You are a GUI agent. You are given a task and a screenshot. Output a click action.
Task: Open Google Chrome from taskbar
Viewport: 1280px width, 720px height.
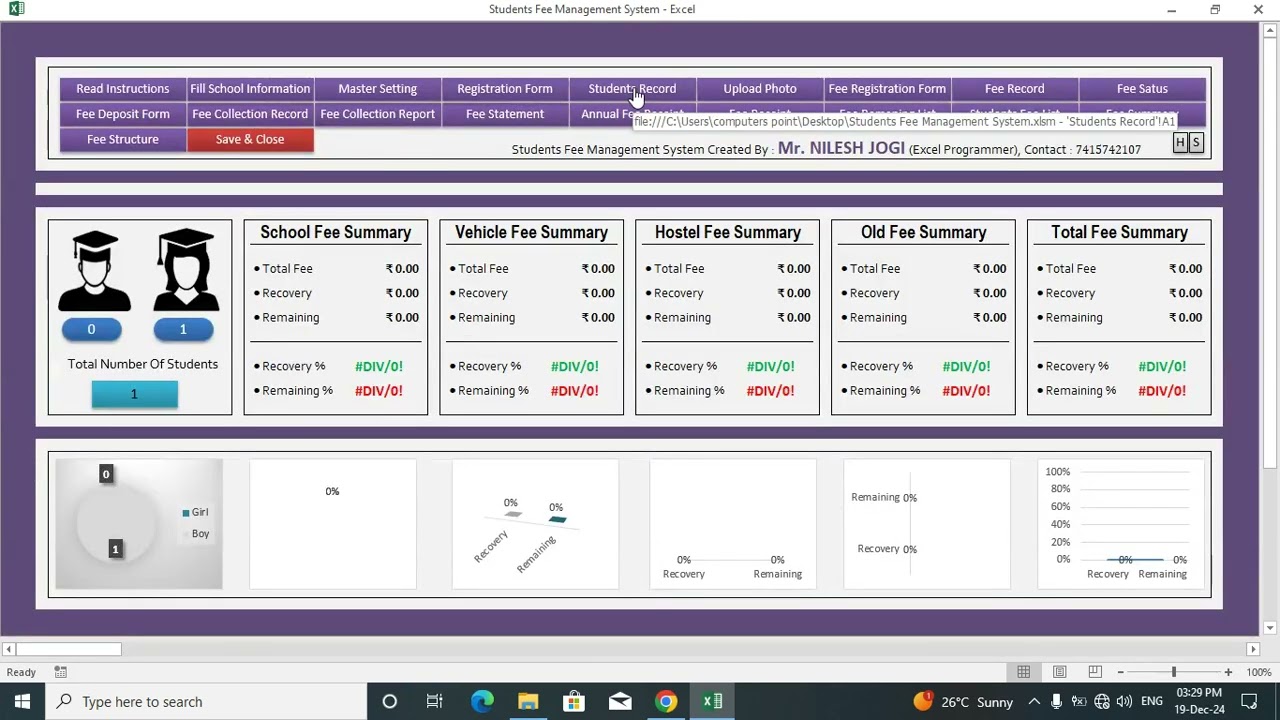click(666, 701)
